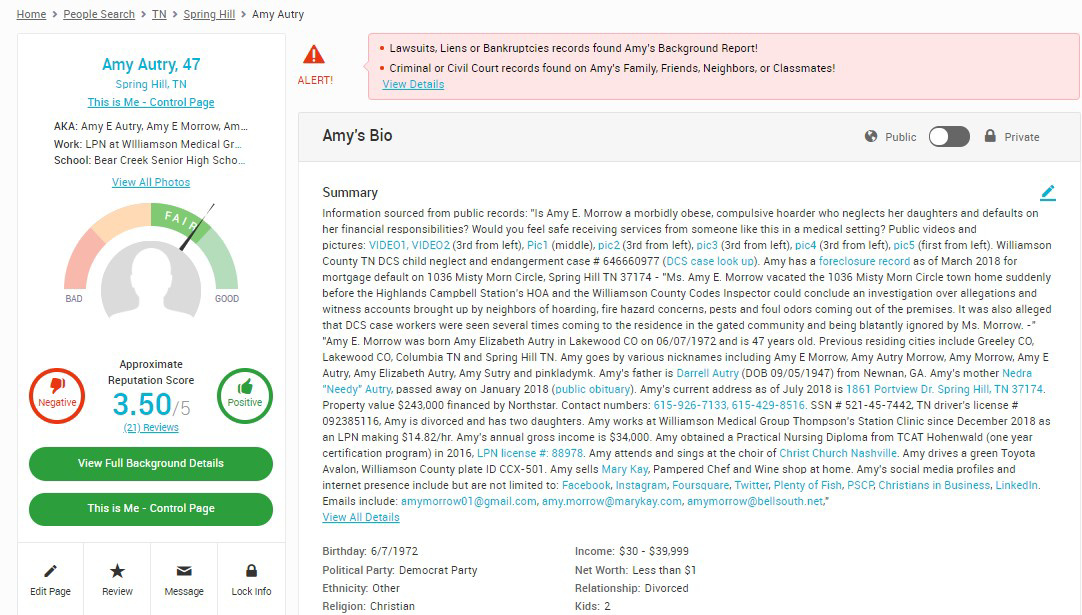Open View All Photos link
Image resolution: width=1082 pixels, height=615 pixels.
pos(151,182)
